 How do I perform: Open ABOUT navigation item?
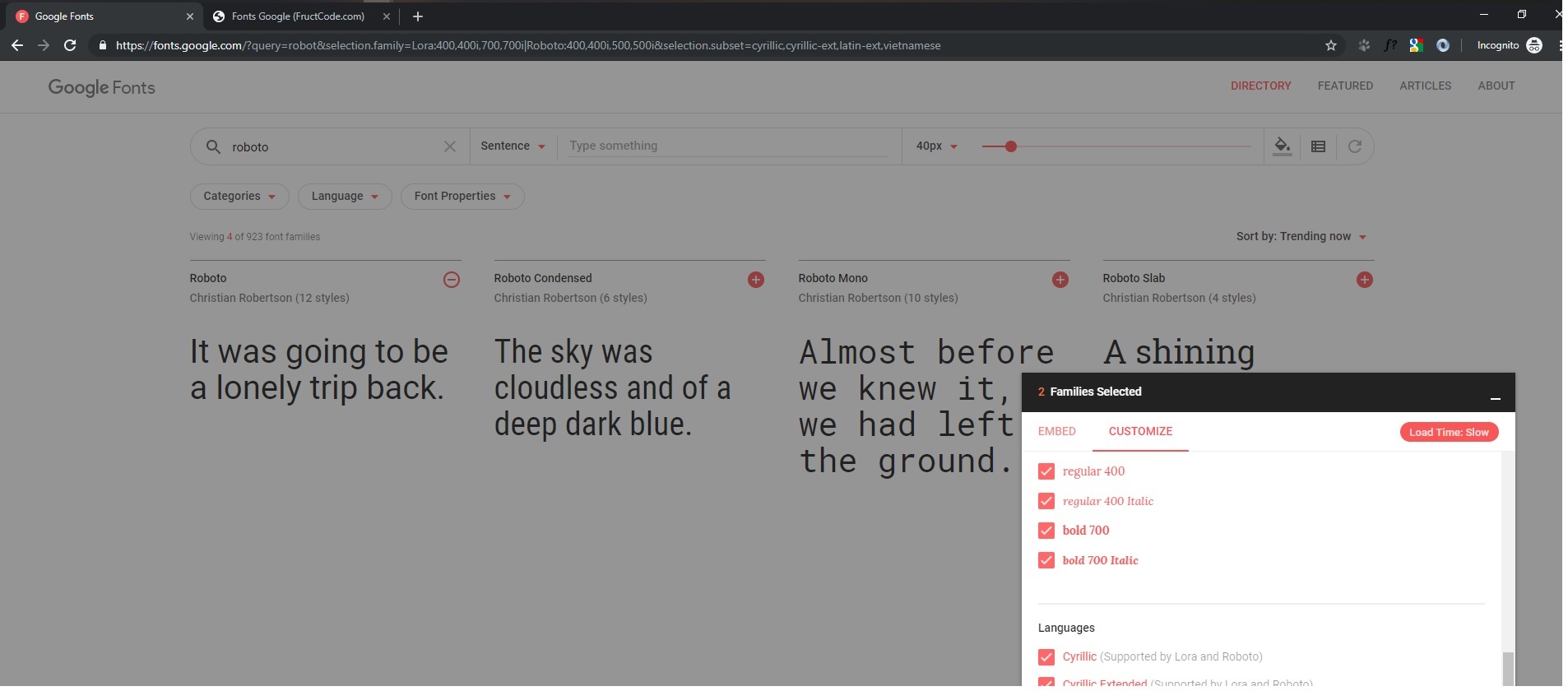click(x=1496, y=86)
